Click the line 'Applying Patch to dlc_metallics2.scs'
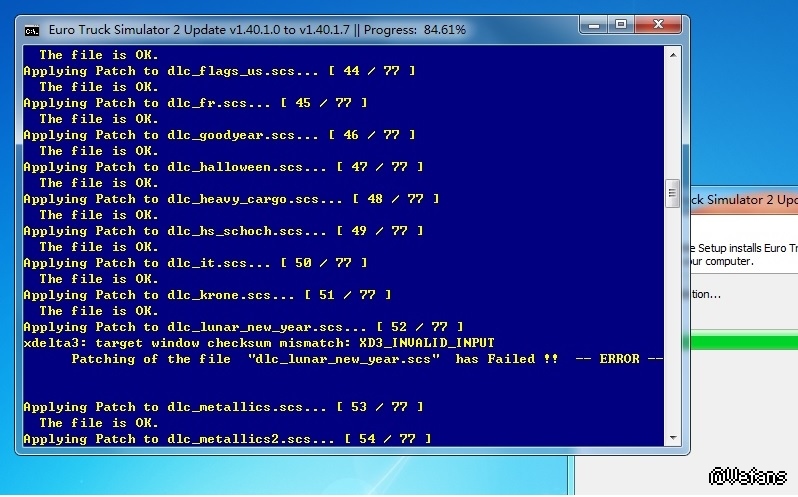This screenshot has height=497, width=798. point(227,439)
